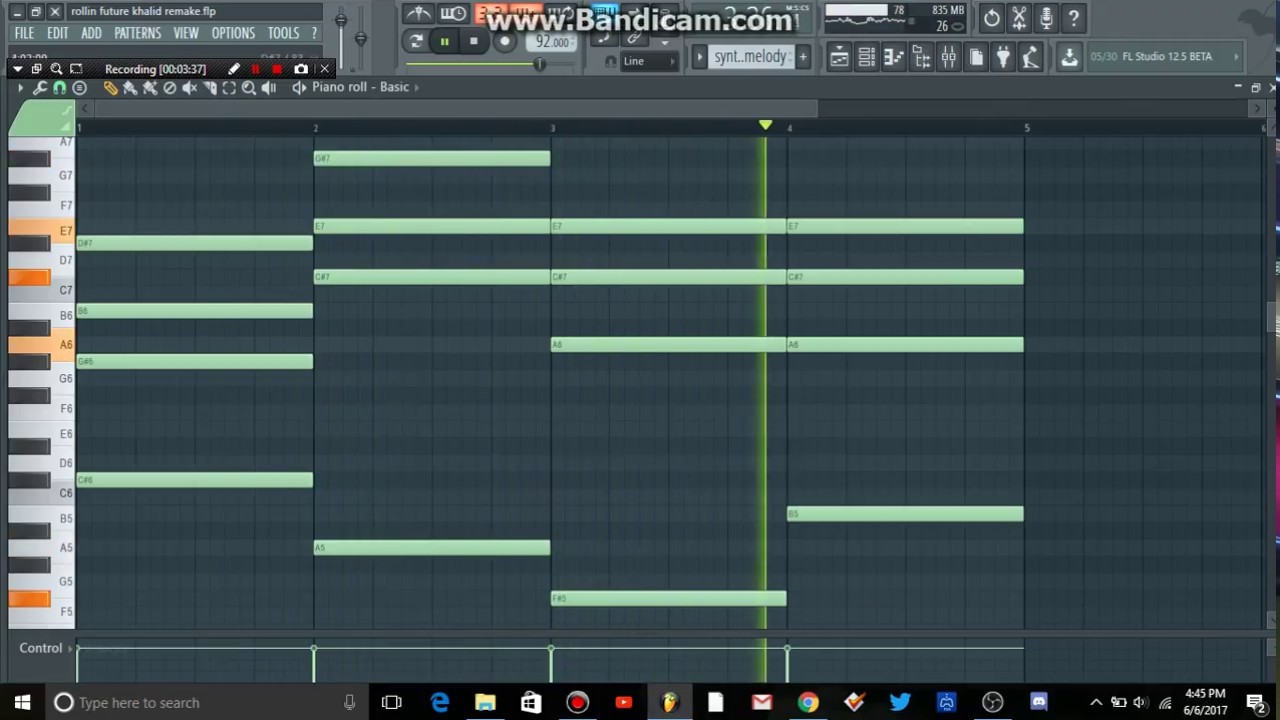This screenshot has height=720, width=1280.
Task: Select the Mute tool in piano roll
Action: (189, 88)
